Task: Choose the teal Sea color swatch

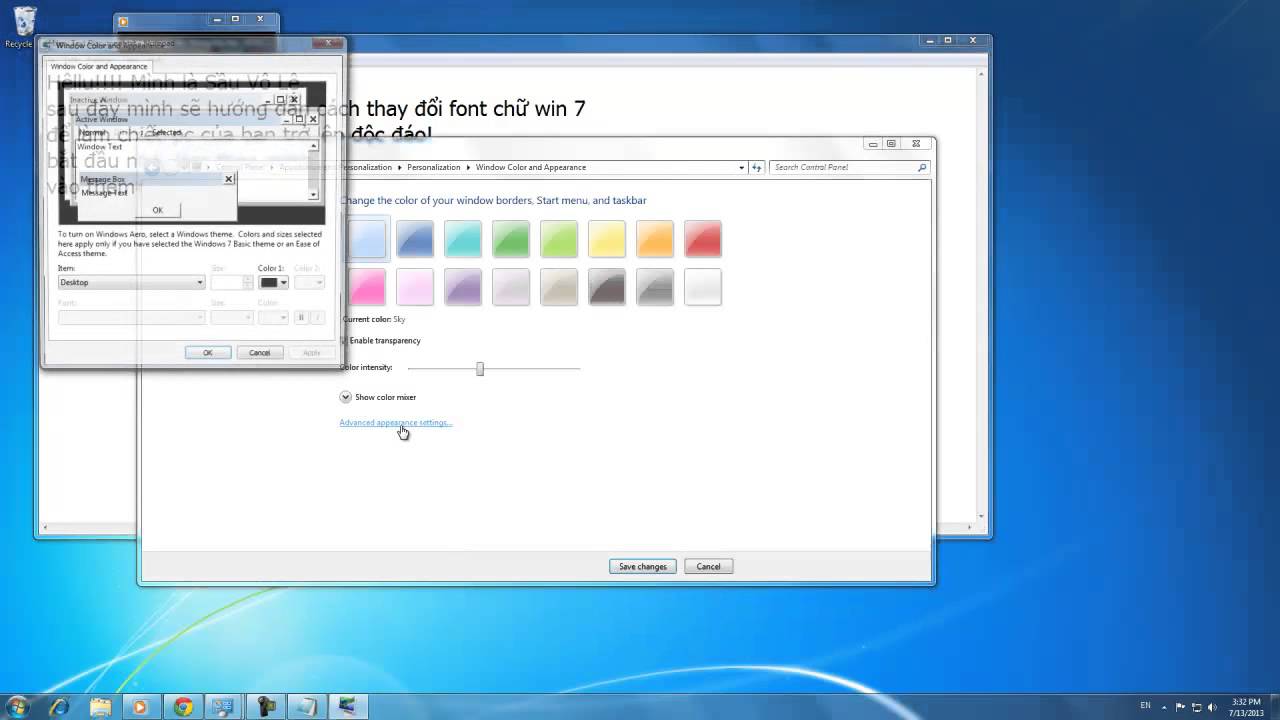Action: point(463,239)
